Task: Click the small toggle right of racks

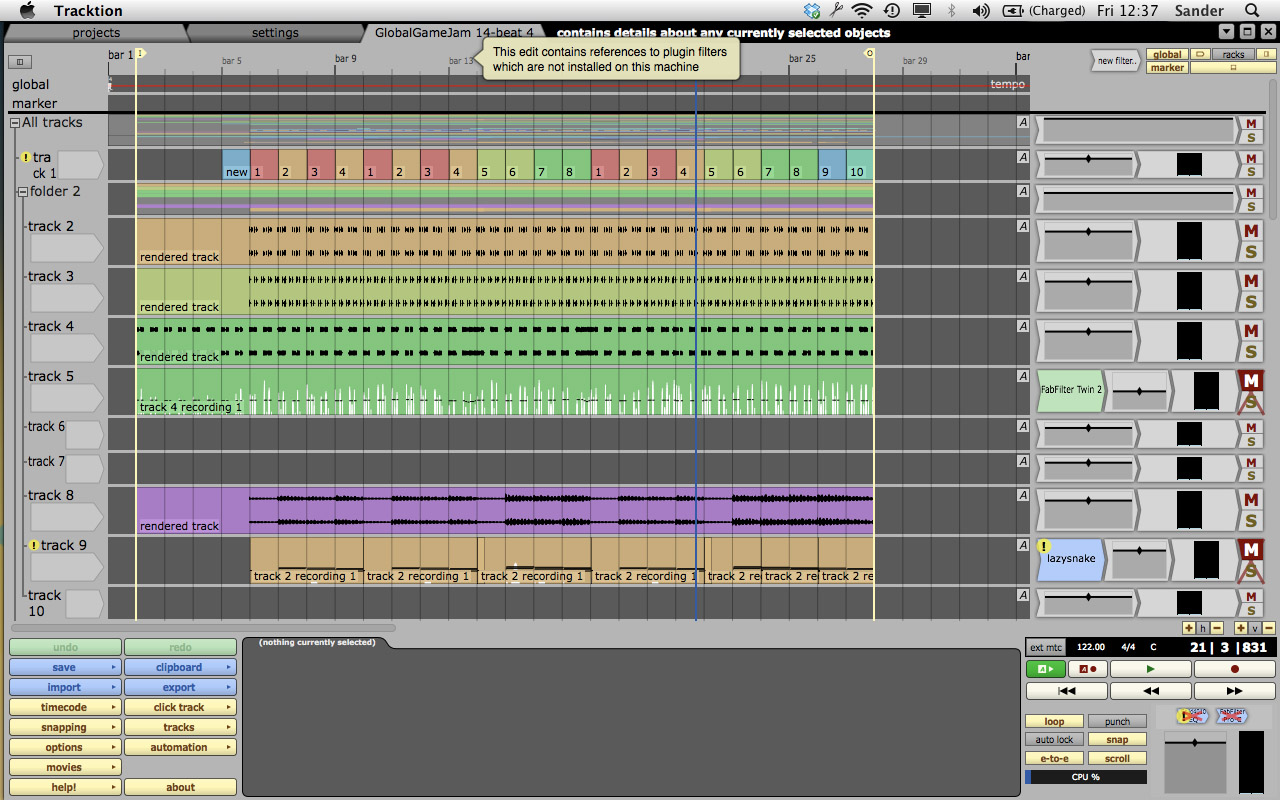Action: coord(1264,54)
